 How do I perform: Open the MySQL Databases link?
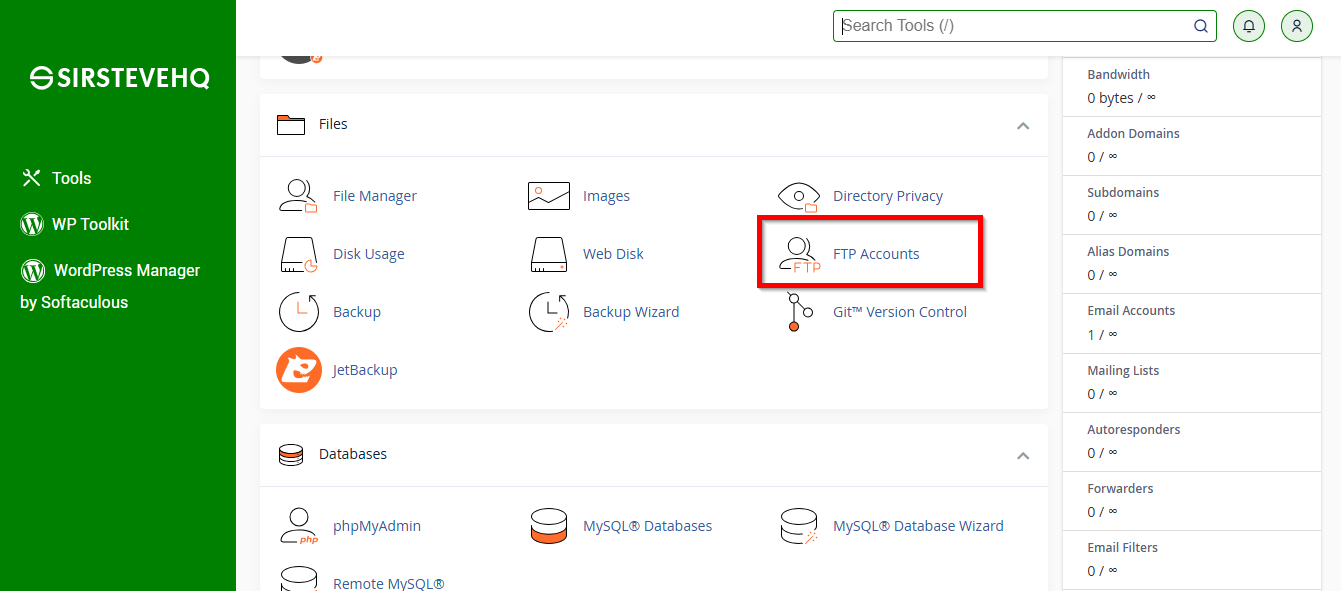[x=648, y=526]
